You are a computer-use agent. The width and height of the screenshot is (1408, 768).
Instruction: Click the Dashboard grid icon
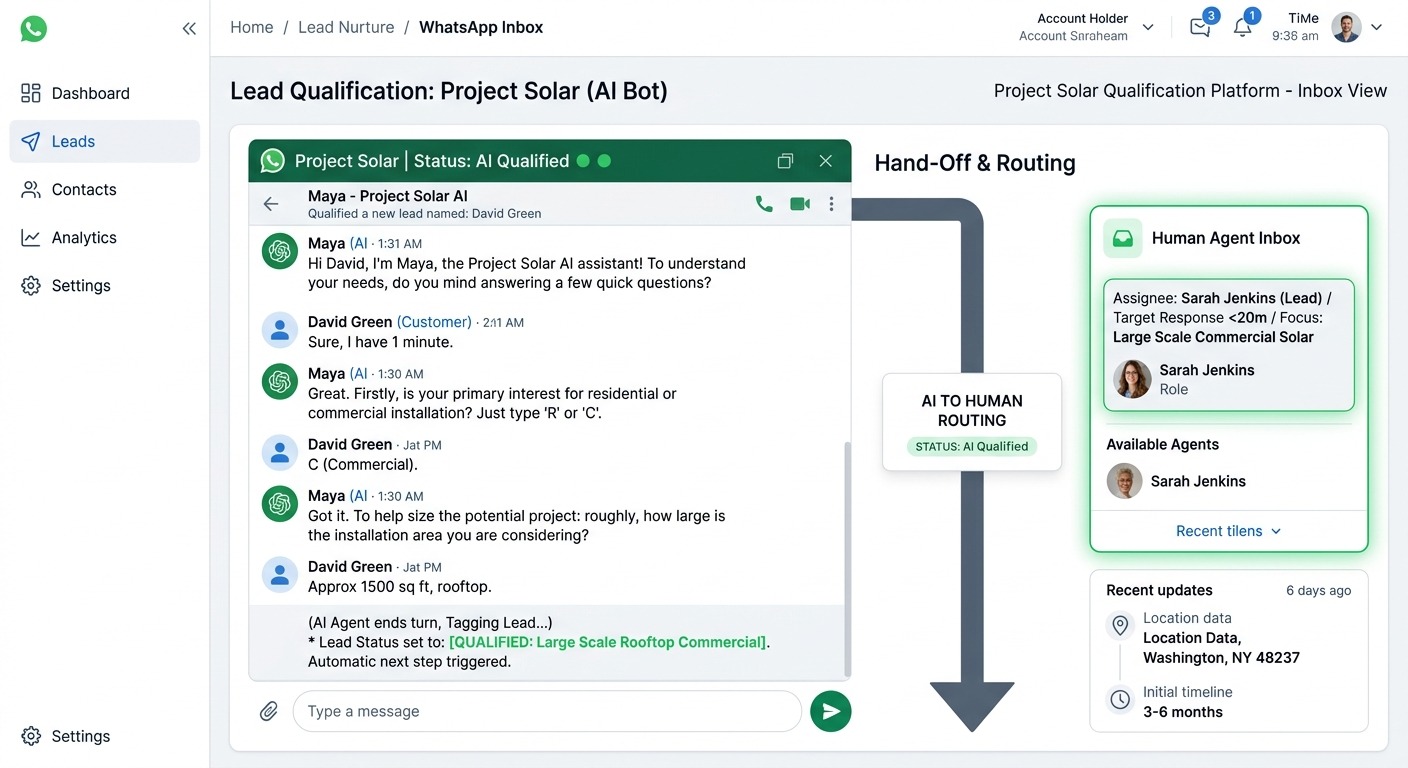pos(31,93)
